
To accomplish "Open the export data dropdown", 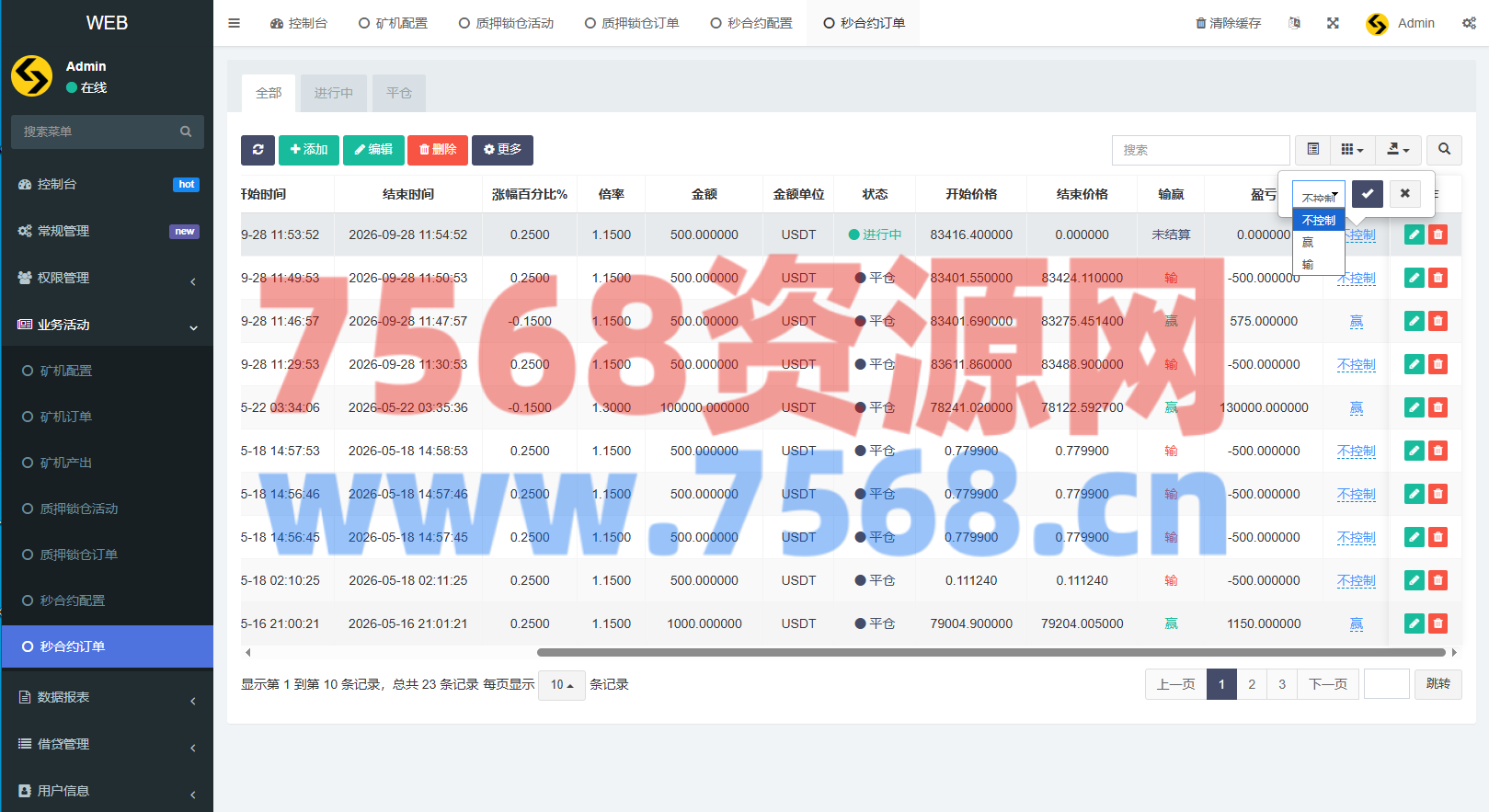I will (1398, 150).
